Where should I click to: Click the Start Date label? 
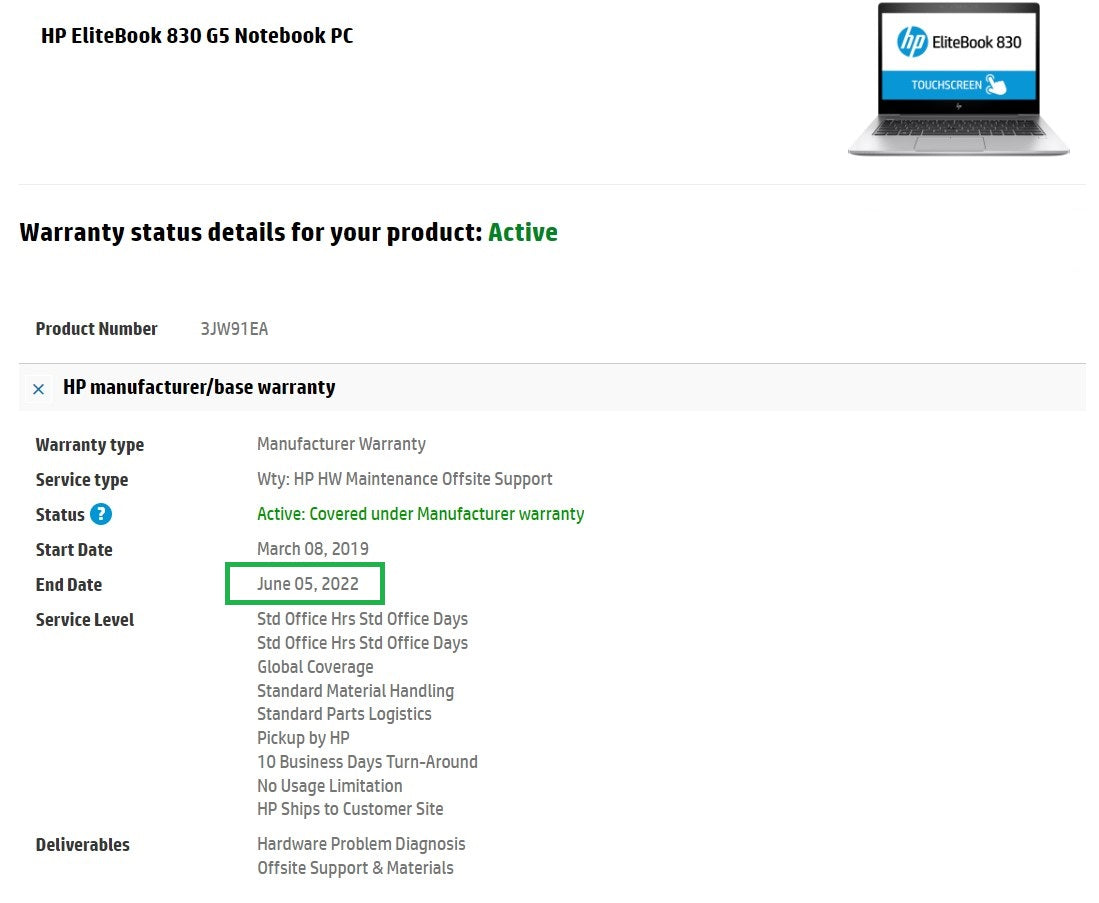tap(74, 550)
